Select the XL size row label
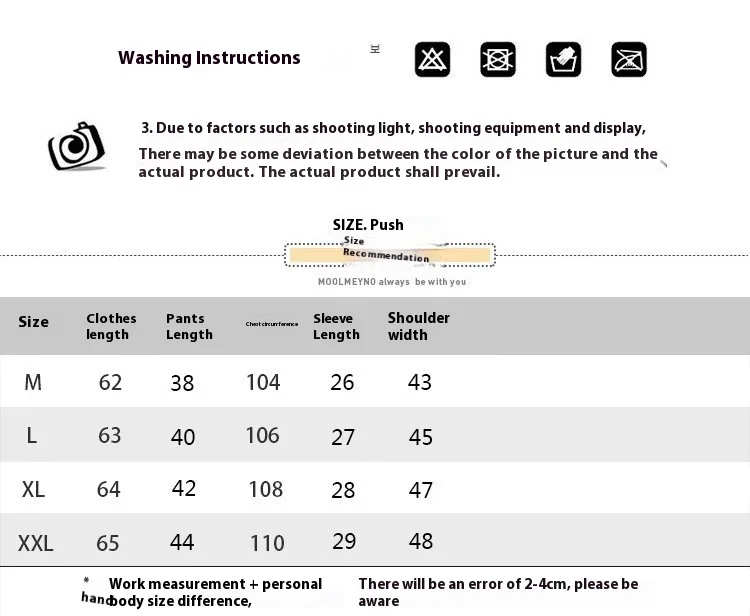The width and height of the screenshot is (750, 616). pos(33,489)
